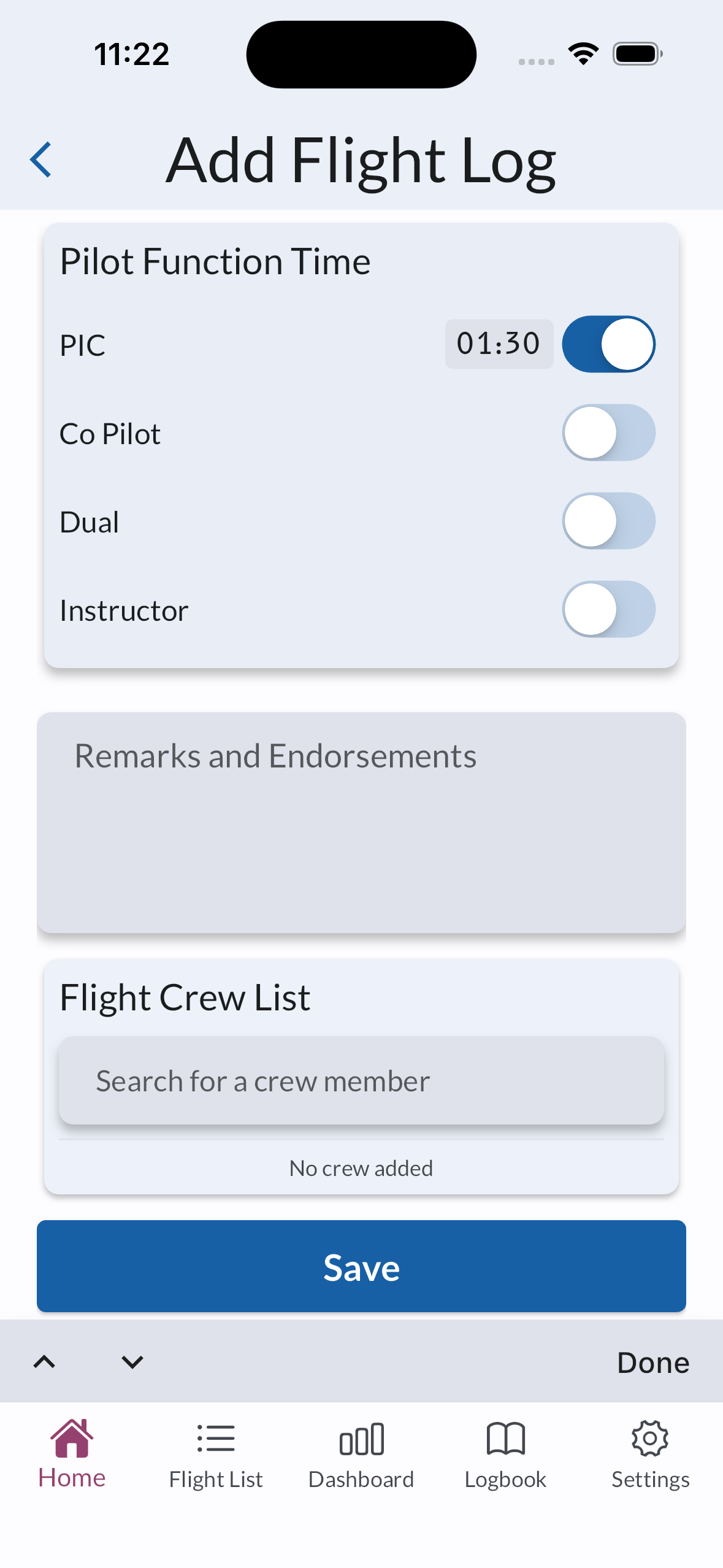723x1568 pixels.
Task: Switch to the Flight List tab label
Action: [216, 1480]
